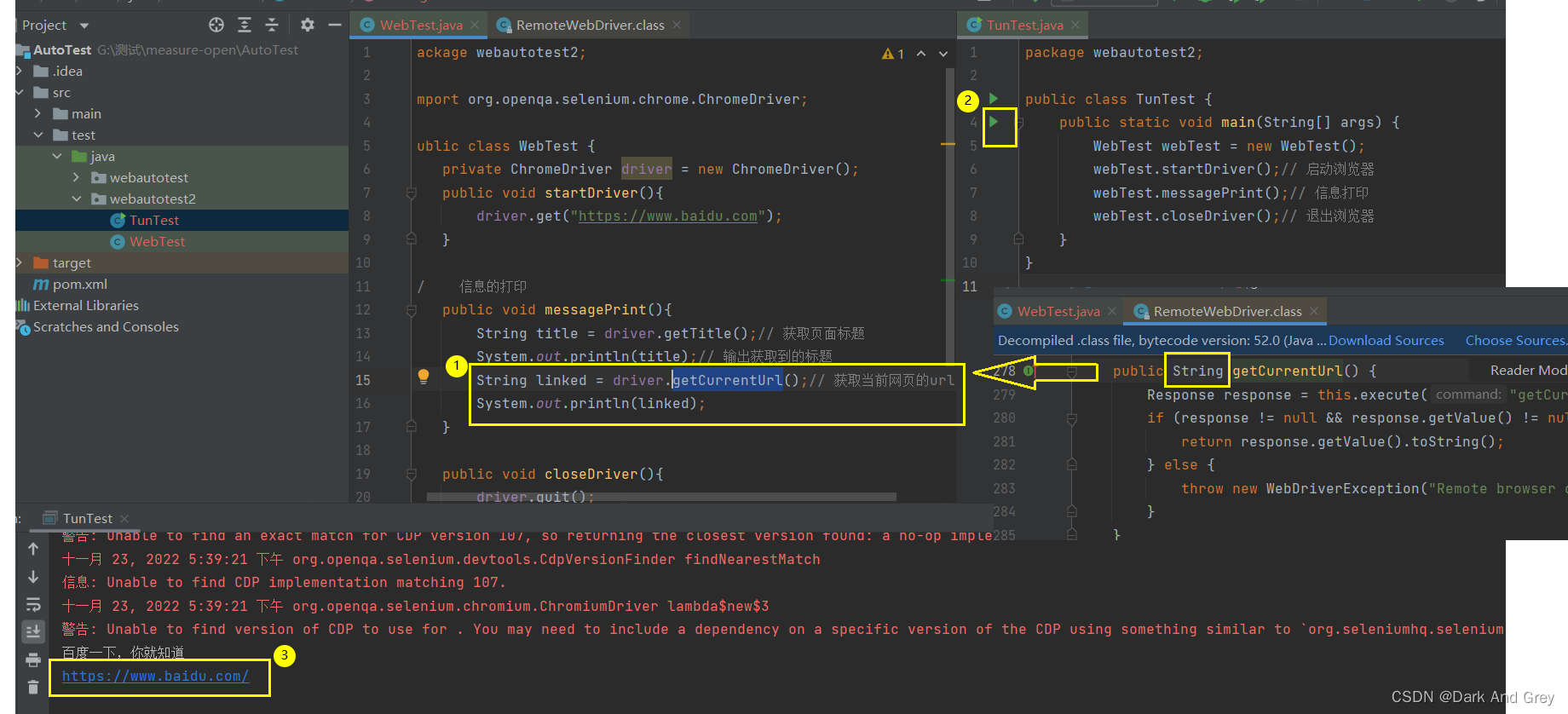Open Project panel settings gear
The image size is (1568, 714).
pyautogui.click(x=308, y=26)
